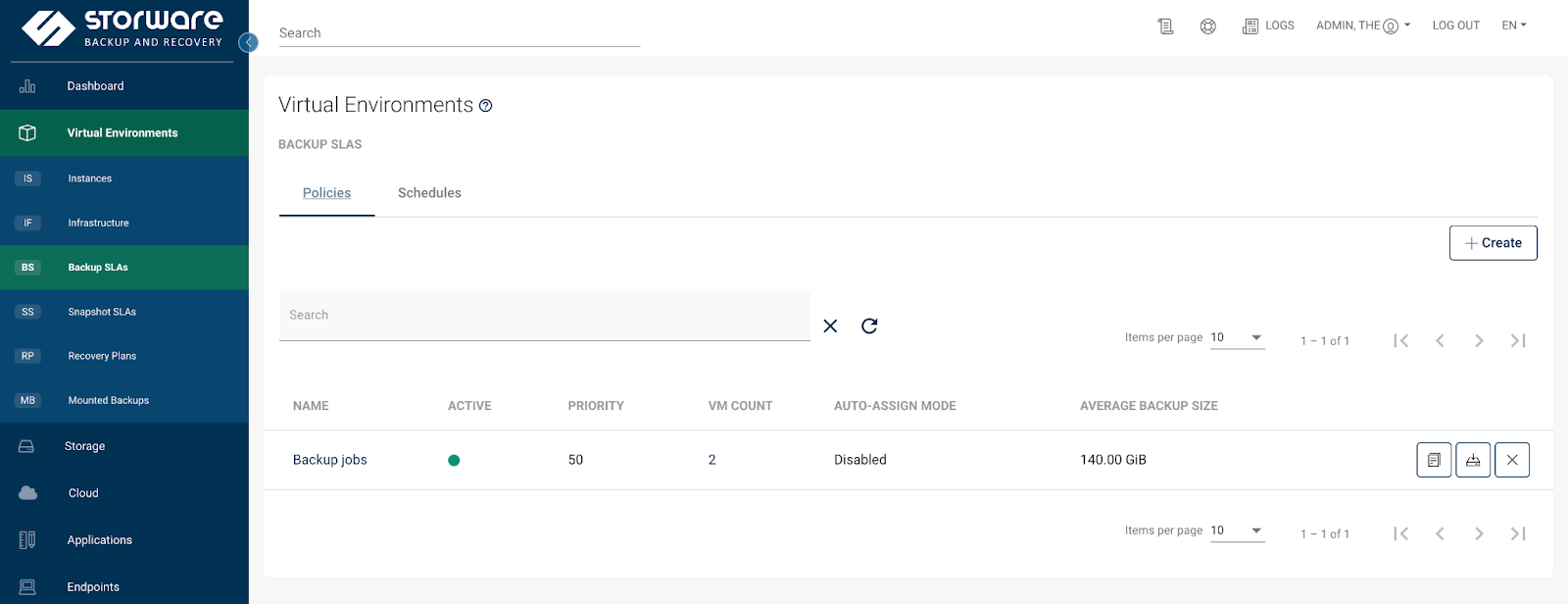
Task: Click the Dashboard bar chart icon
Action: point(27,86)
